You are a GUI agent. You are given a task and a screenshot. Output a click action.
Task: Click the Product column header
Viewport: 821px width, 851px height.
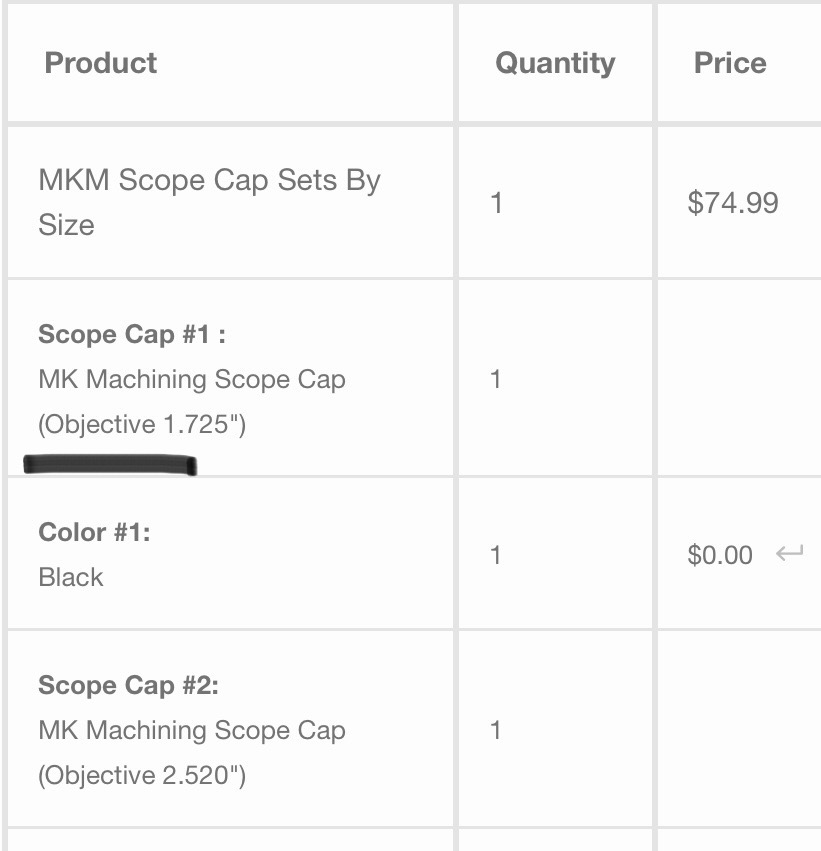click(x=101, y=63)
